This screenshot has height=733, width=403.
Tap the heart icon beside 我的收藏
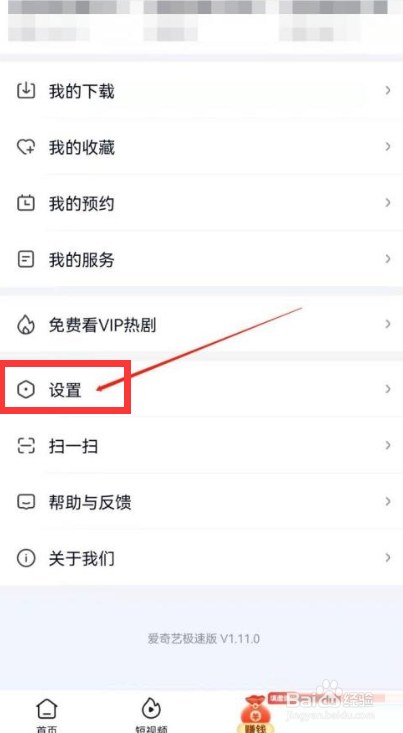click(x=26, y=147)
